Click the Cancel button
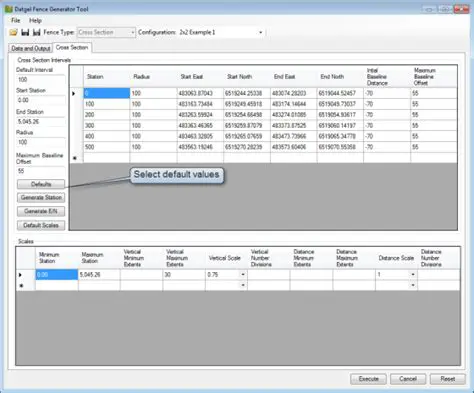The width and height of the screenshot is (474, 393). pyautogui.click(x=408, y=379)
